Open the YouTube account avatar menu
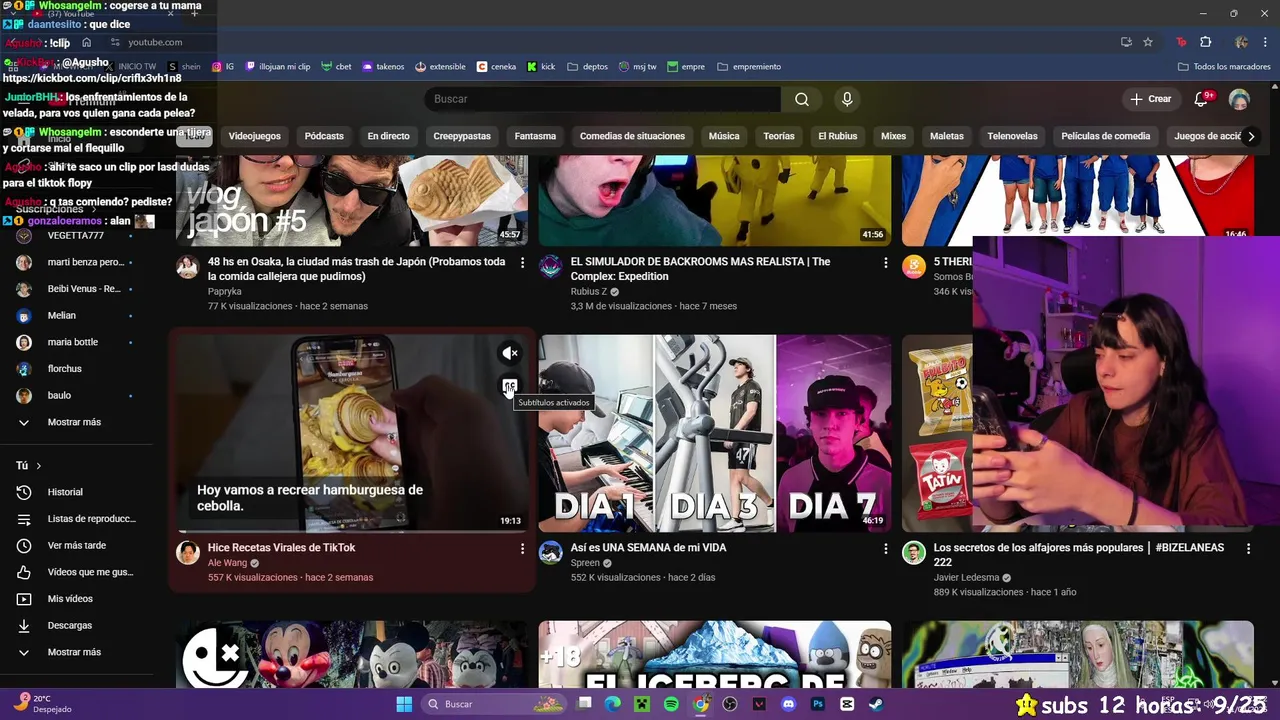 coord(1239,99)
